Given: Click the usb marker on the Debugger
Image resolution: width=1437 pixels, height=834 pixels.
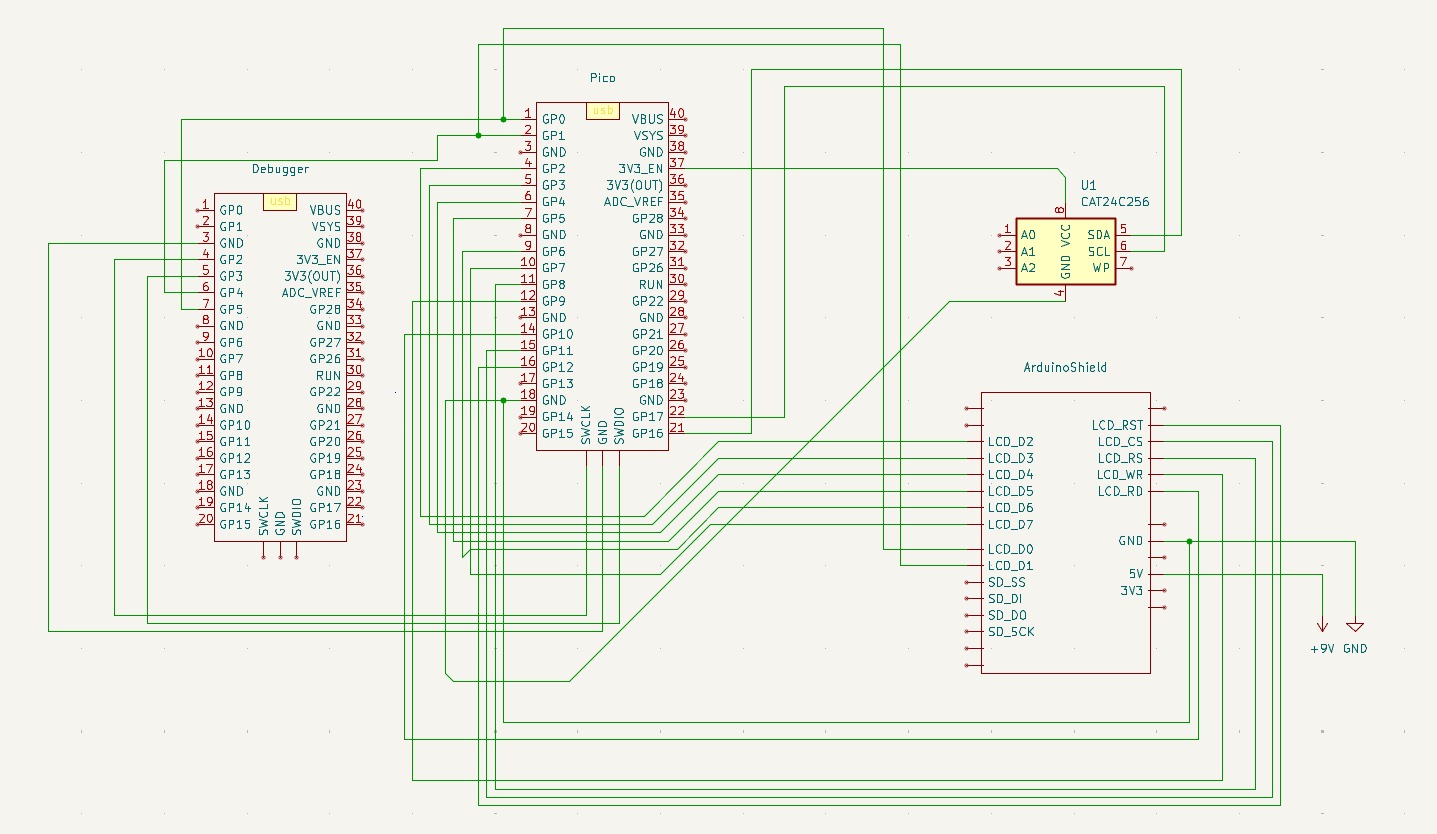Looking at the screenshot, I should pos(281,202).
